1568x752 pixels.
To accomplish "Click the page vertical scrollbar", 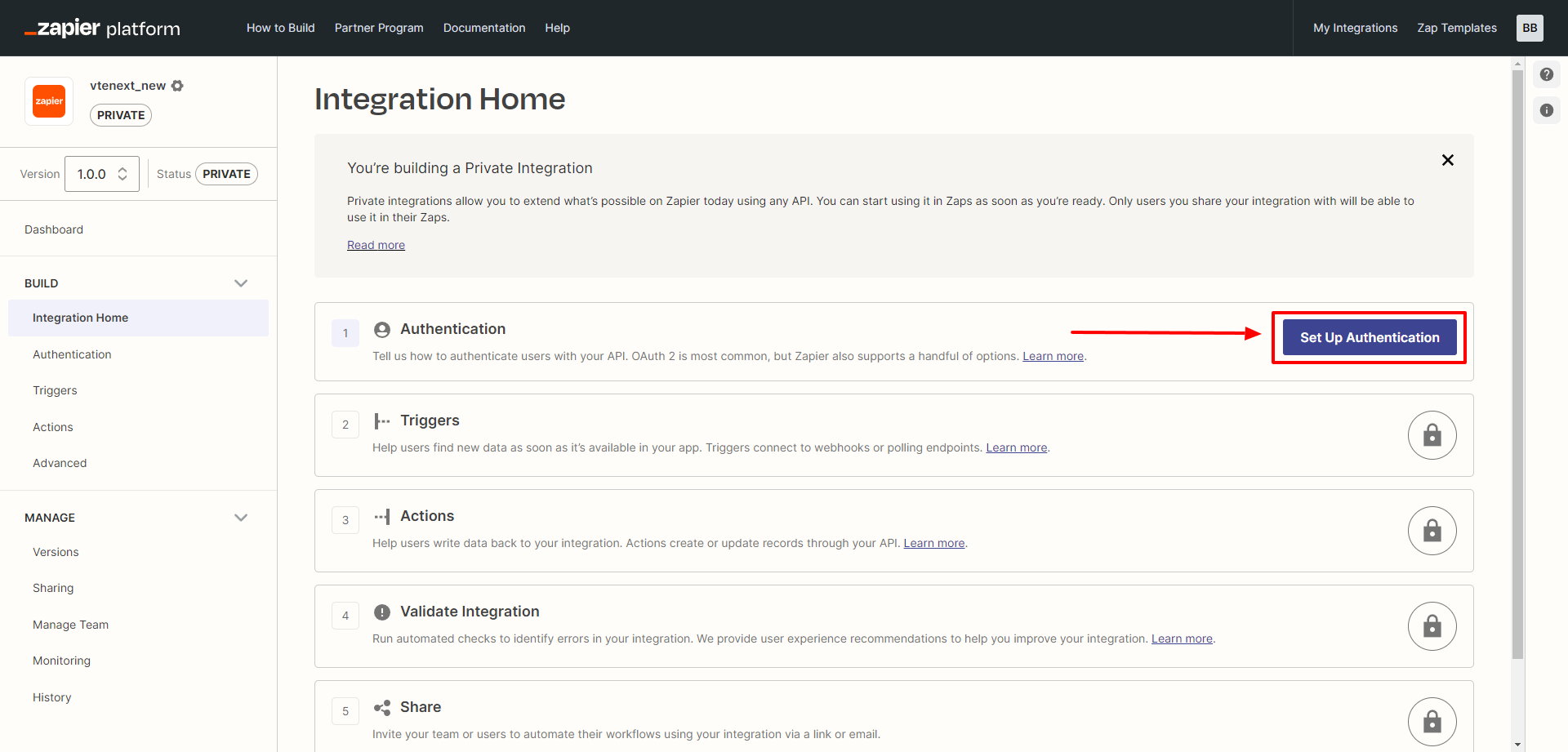I will click(x=1517, y=363).
